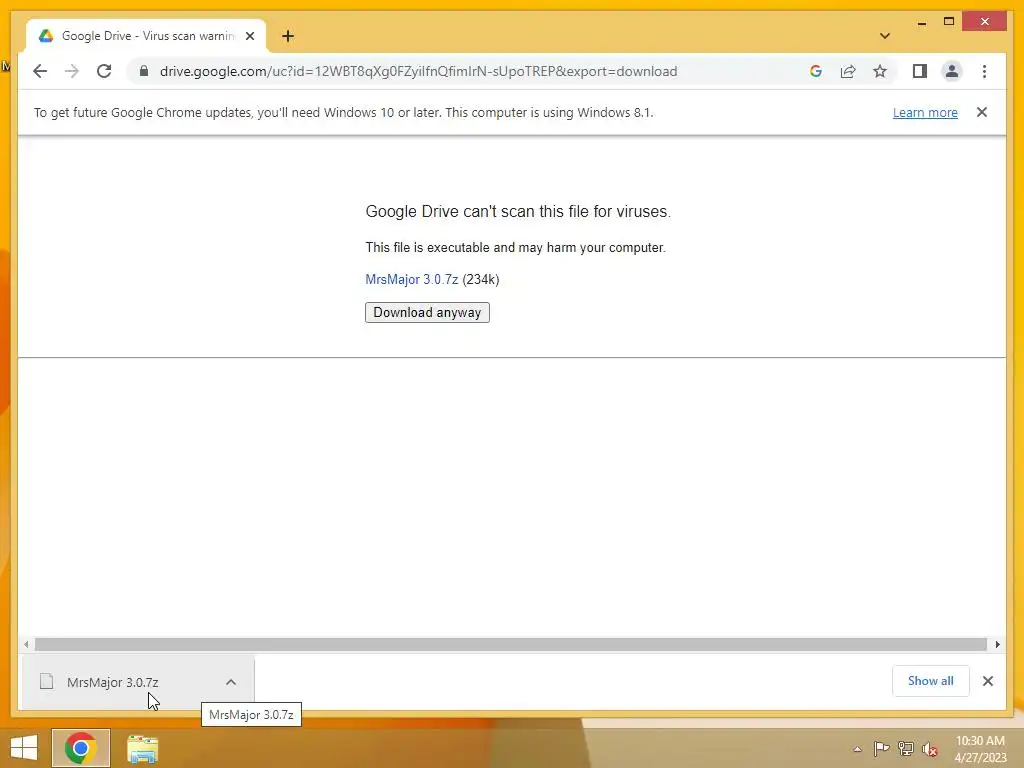Click the "Google Drive can't scan" heading text
1024x768 pixels.
coord(518,212)
